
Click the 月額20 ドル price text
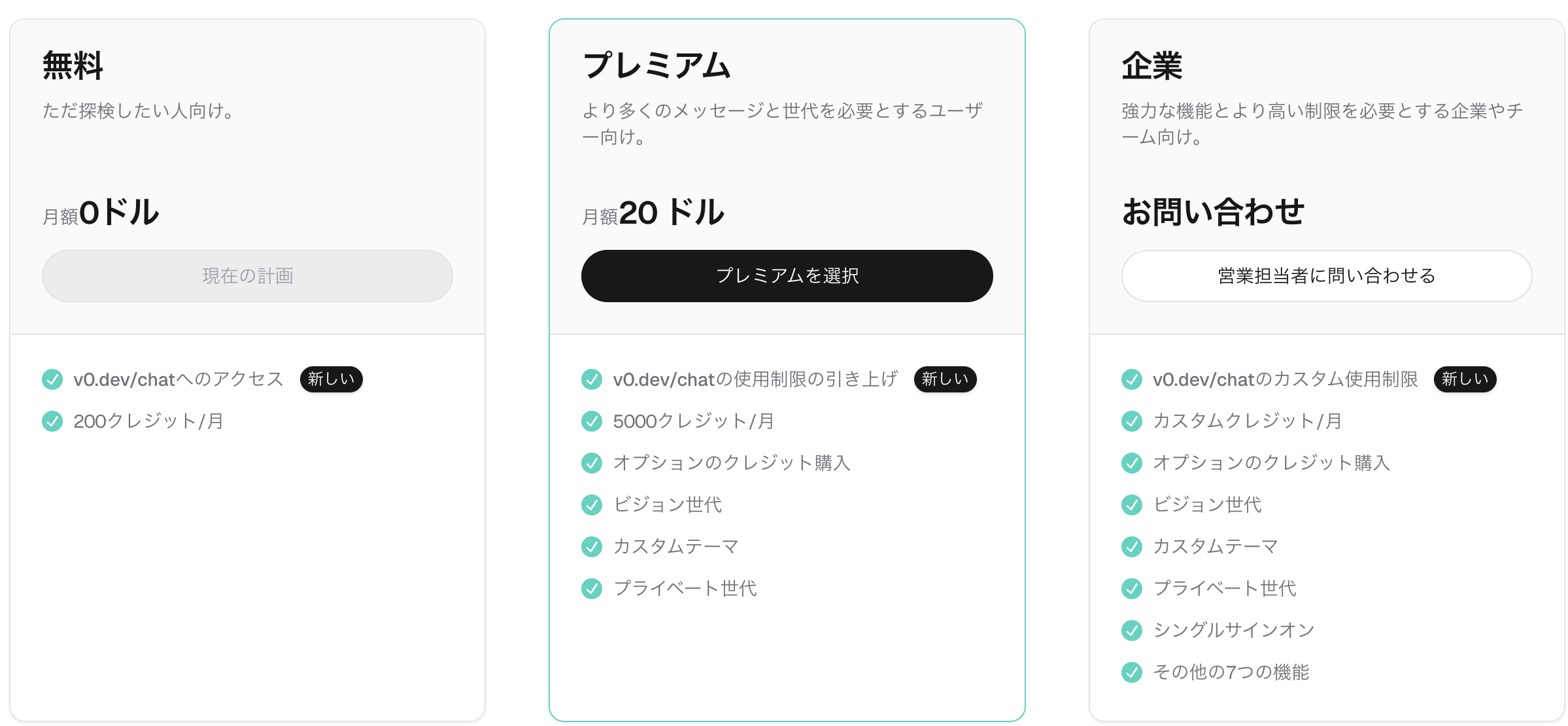coord(653,213)
